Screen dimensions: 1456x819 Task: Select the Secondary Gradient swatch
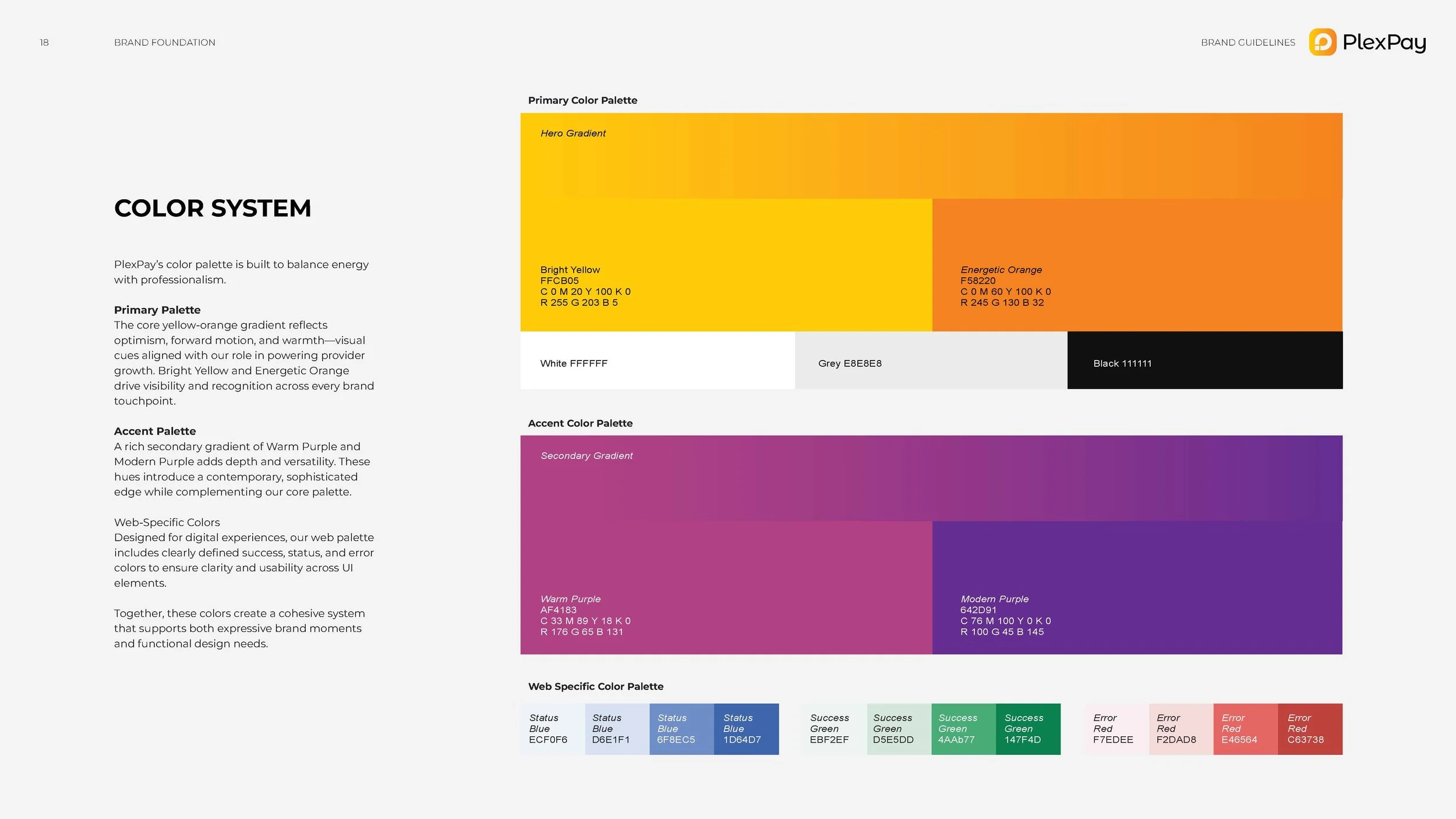click(931, 478)
